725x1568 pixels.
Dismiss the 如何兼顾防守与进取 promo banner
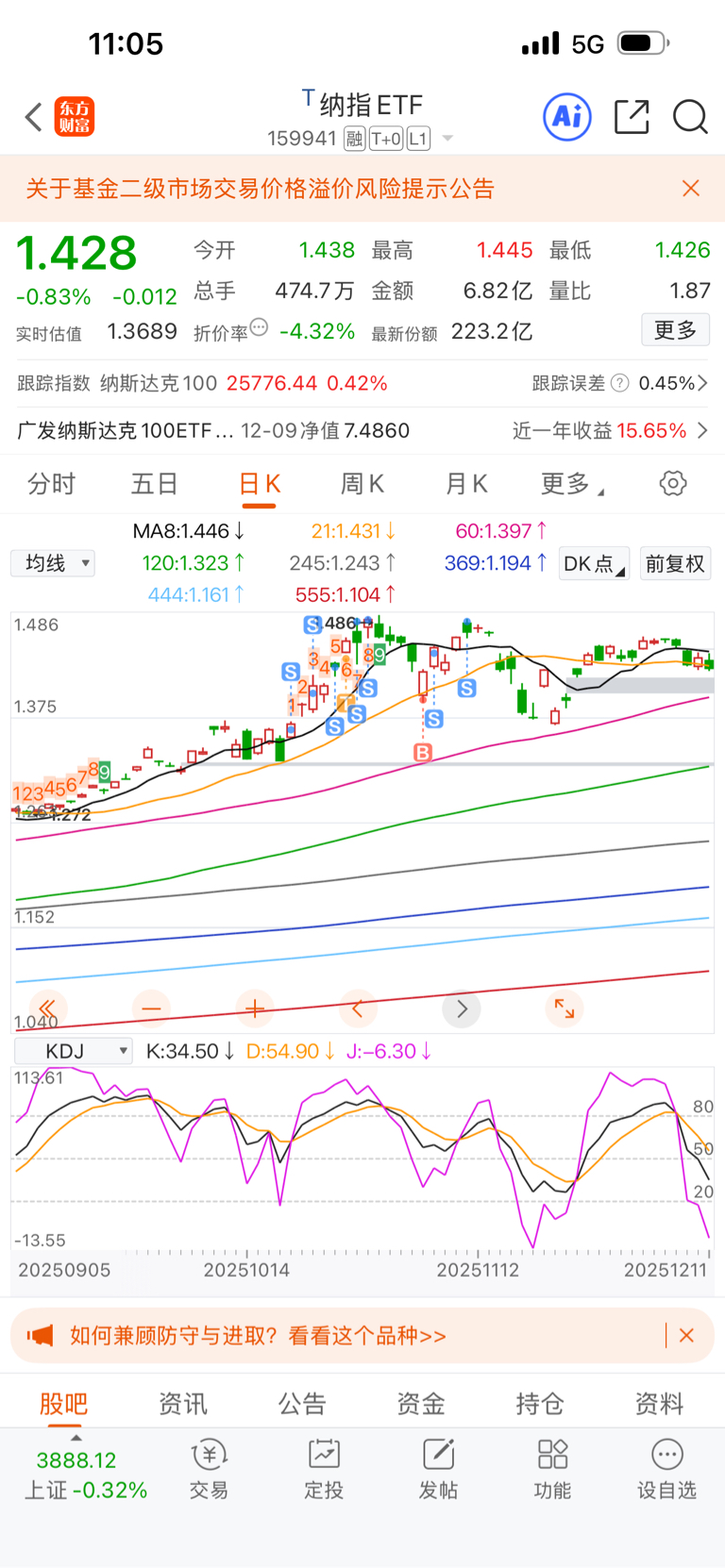pos(686,1336)
